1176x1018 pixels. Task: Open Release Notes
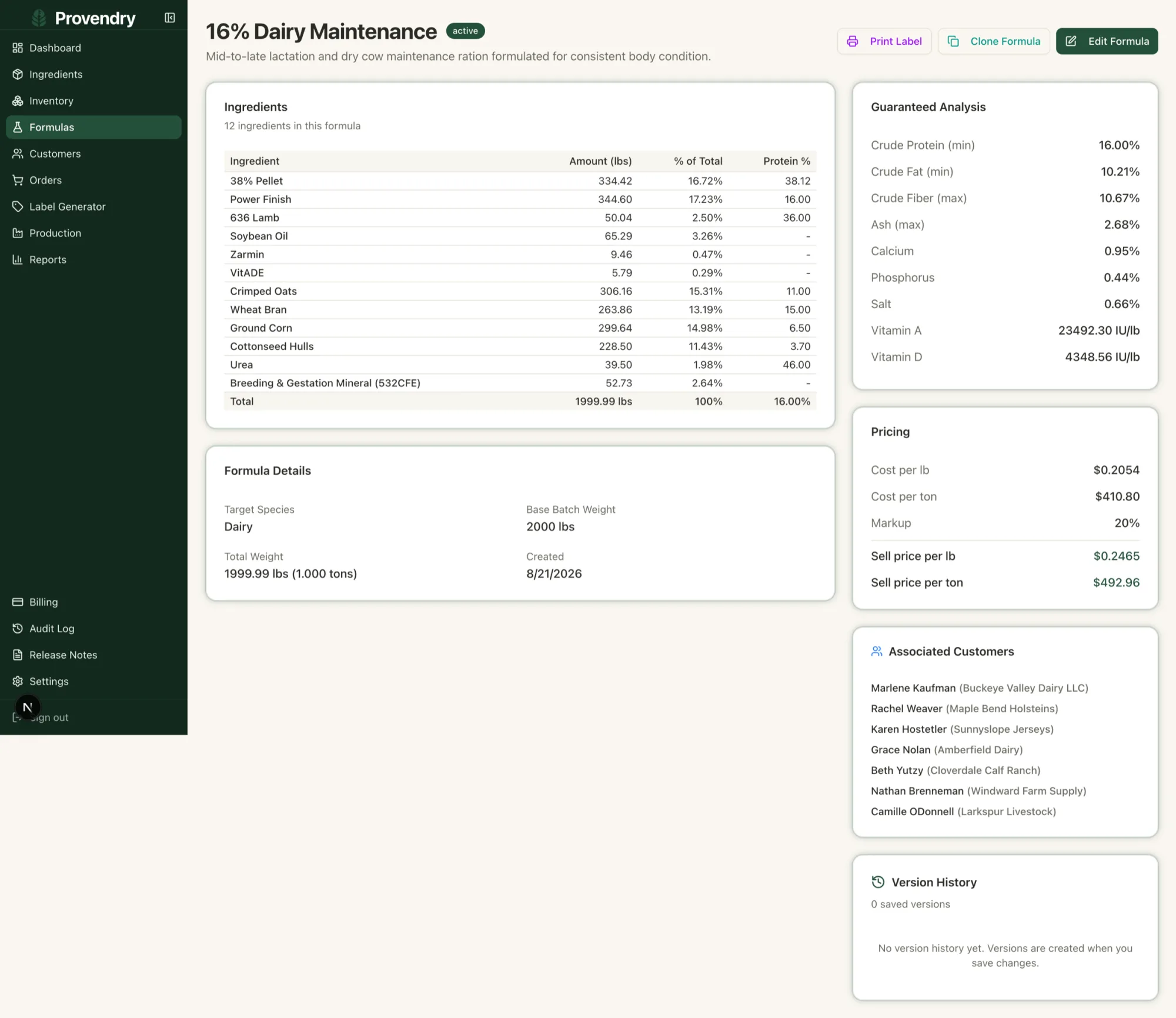click(x=93, y=655)
